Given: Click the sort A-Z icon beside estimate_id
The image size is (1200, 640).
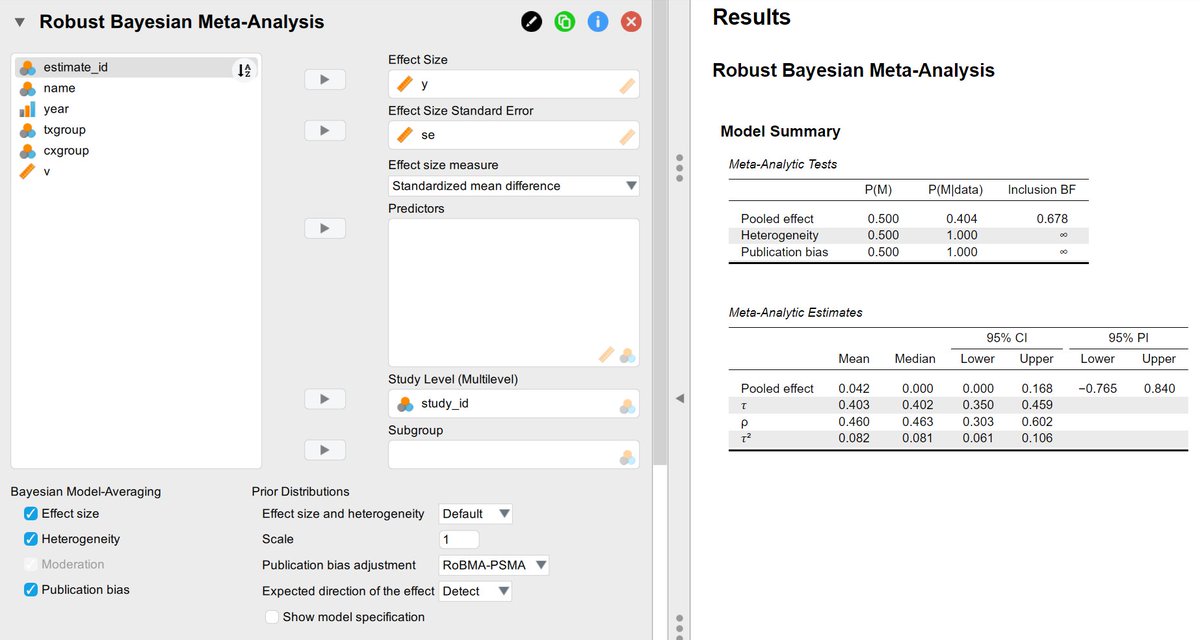Looking at the screenshot, I should pos(243,68).
